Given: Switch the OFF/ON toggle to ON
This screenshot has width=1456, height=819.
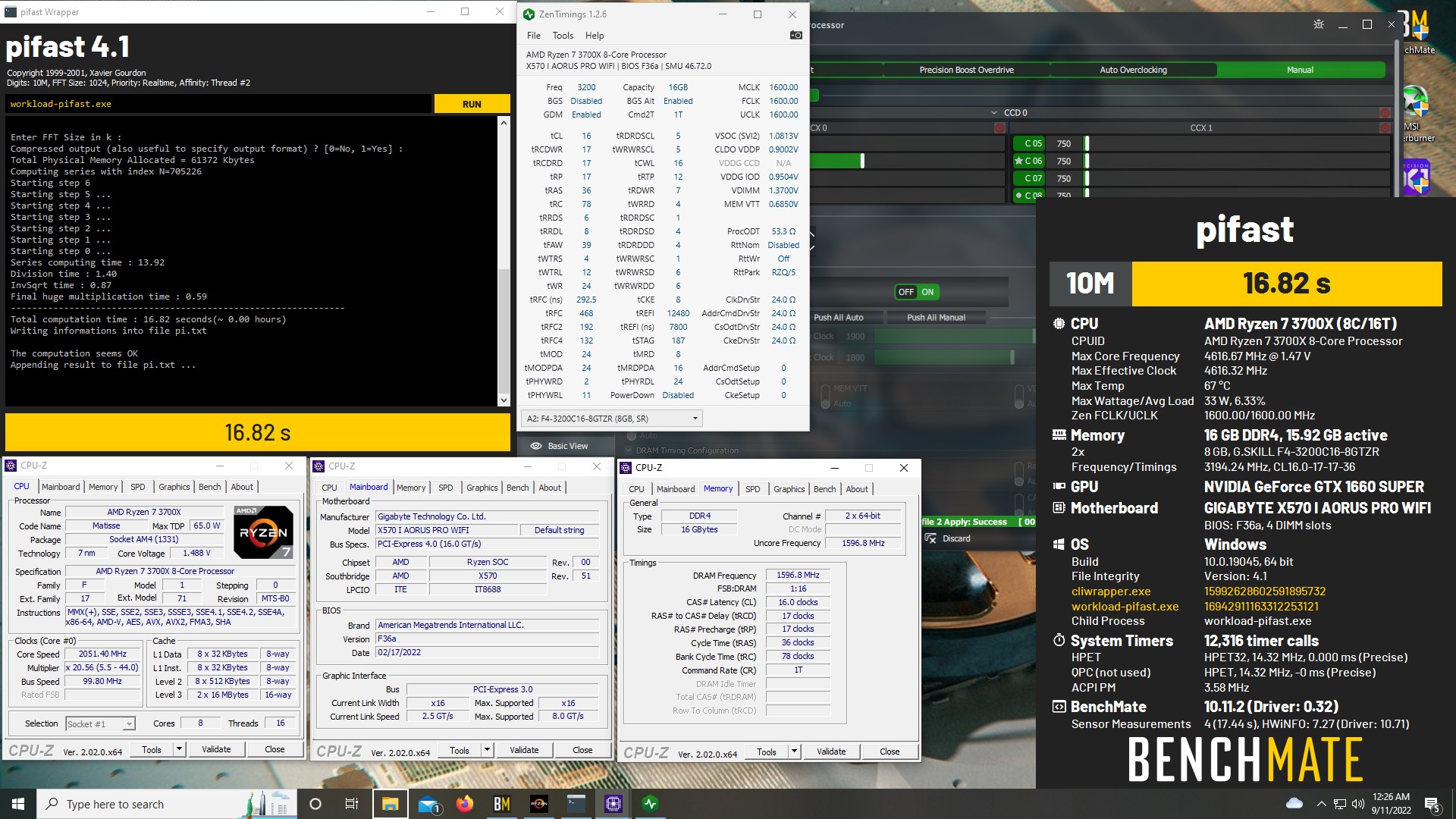Looking at the screenshot, I should click(x=928, y=292).
